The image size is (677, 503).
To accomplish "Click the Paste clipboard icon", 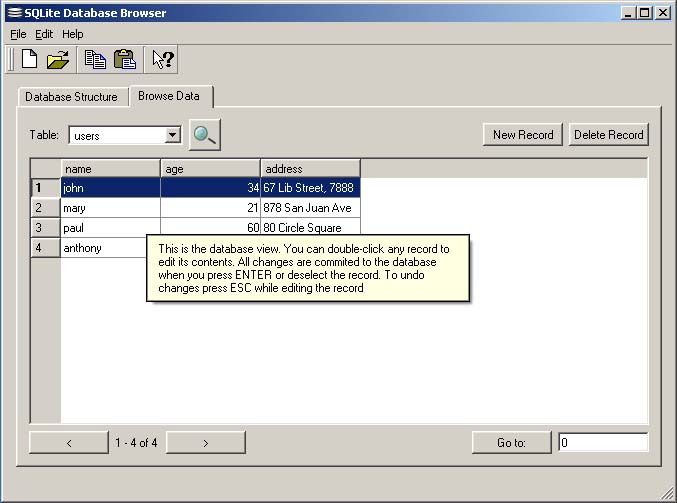I will point(125,60).
